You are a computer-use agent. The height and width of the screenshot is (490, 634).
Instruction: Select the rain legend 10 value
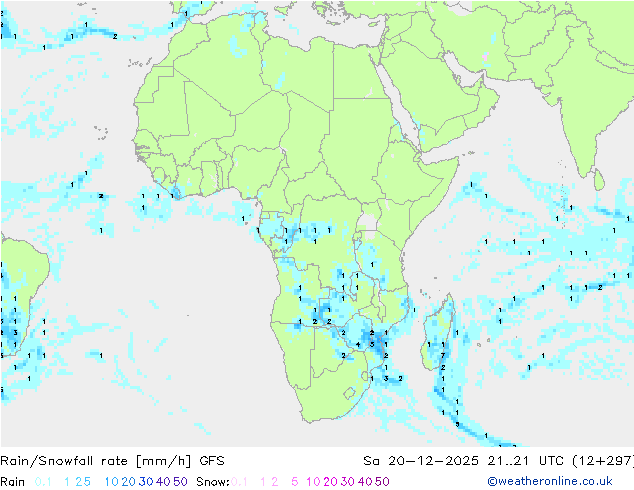tap(112, 482)
